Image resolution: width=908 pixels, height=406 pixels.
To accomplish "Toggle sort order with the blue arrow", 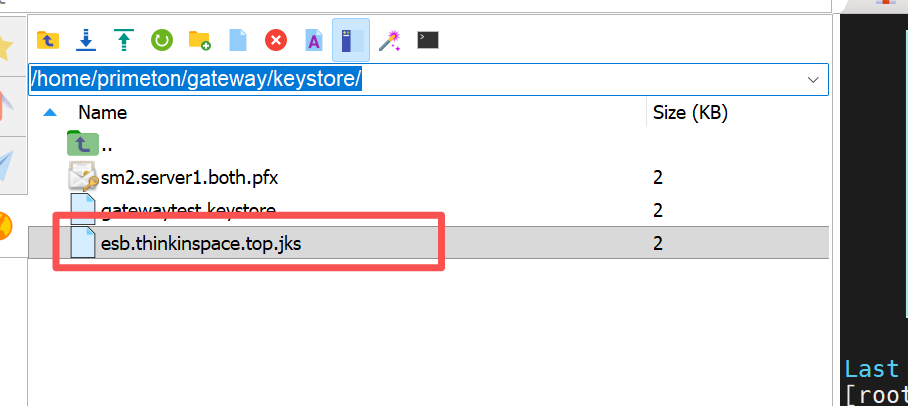I will pyautogui.click(x=50, y=113).
